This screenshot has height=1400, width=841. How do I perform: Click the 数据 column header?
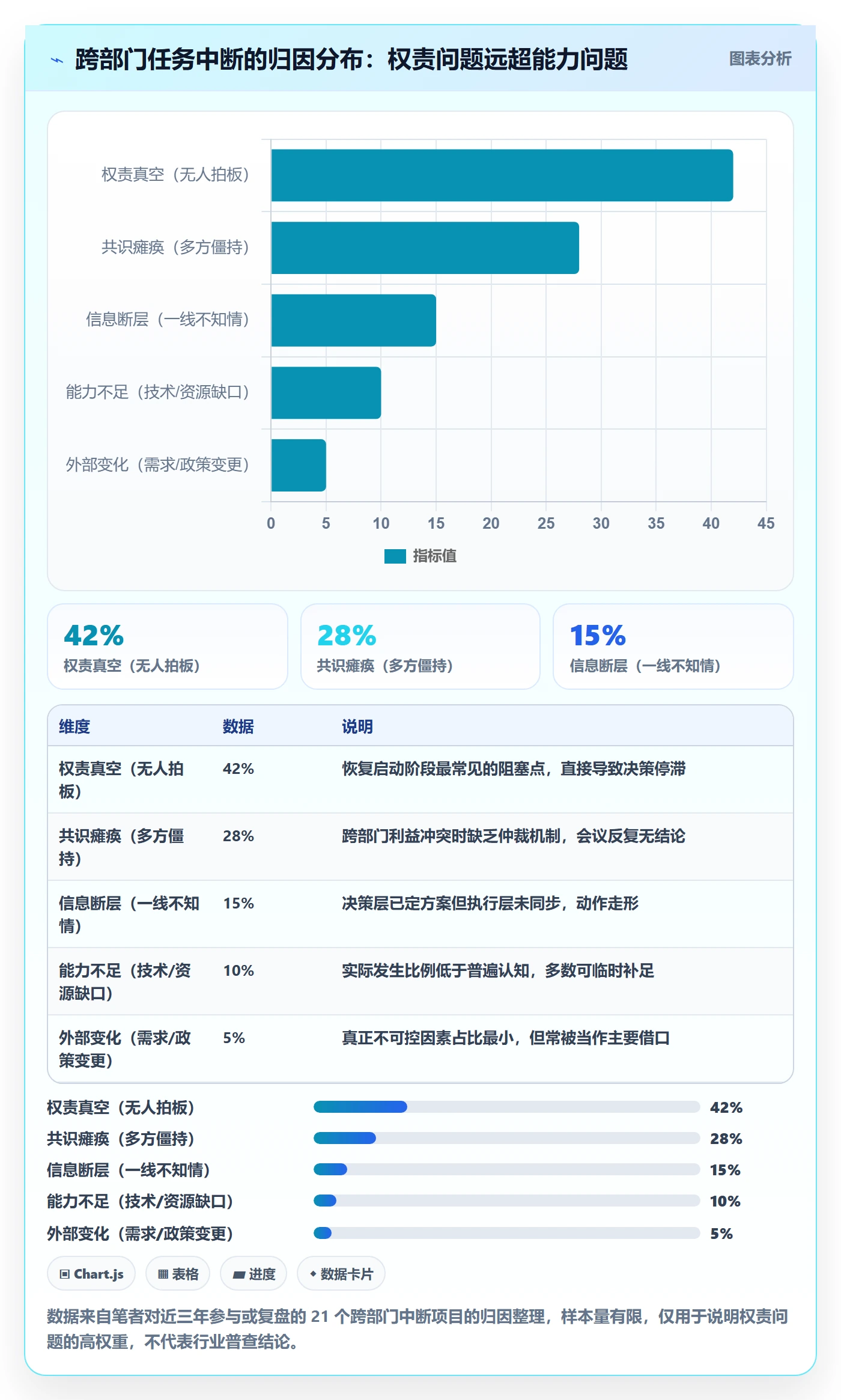238,726
